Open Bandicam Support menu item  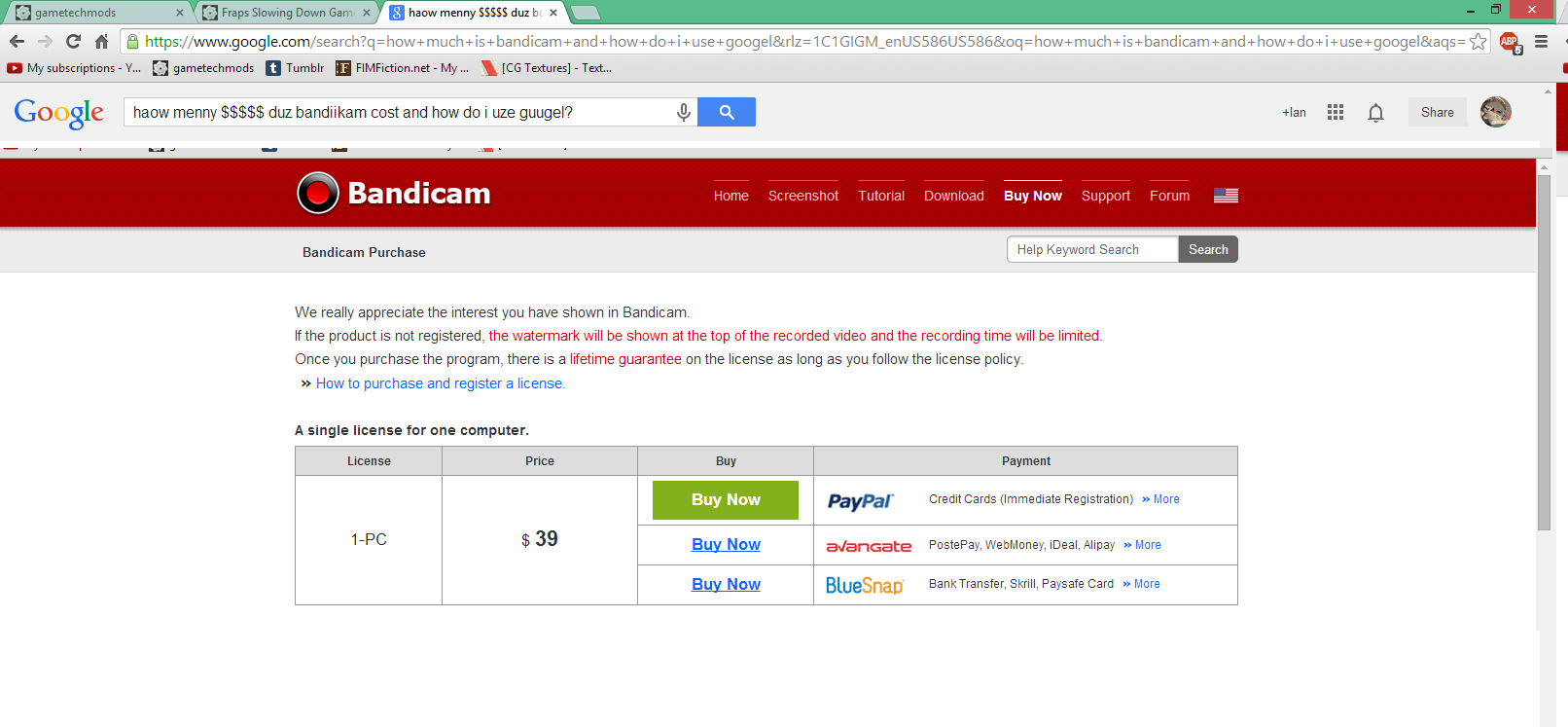[1106, 196]
